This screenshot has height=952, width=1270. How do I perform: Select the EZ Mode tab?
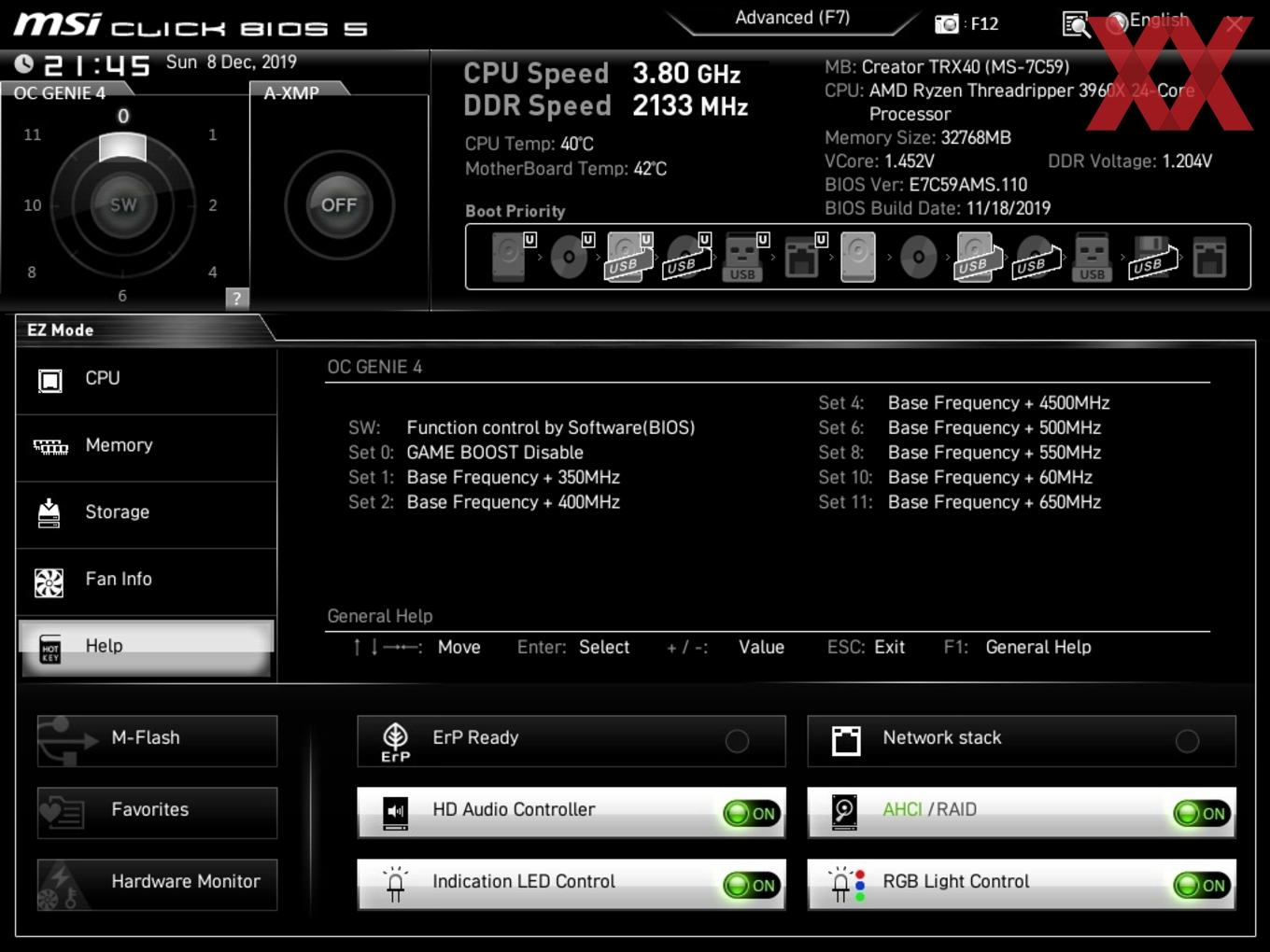pos(61,329)
